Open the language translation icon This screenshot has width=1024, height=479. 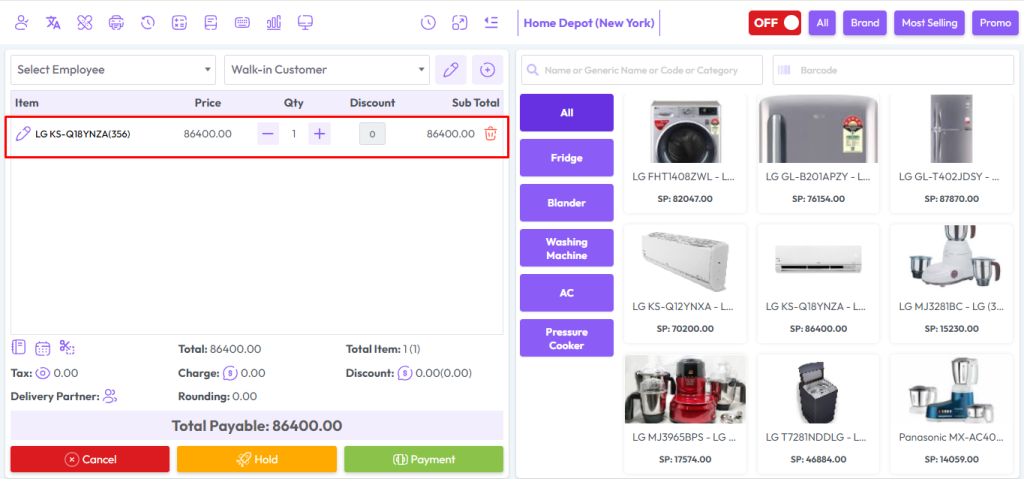coord(54,23)
